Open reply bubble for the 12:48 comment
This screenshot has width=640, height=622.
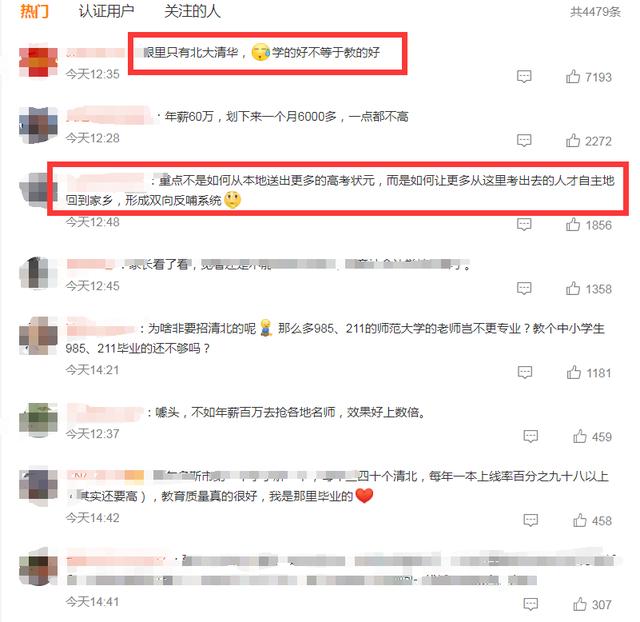click(524, 225)
